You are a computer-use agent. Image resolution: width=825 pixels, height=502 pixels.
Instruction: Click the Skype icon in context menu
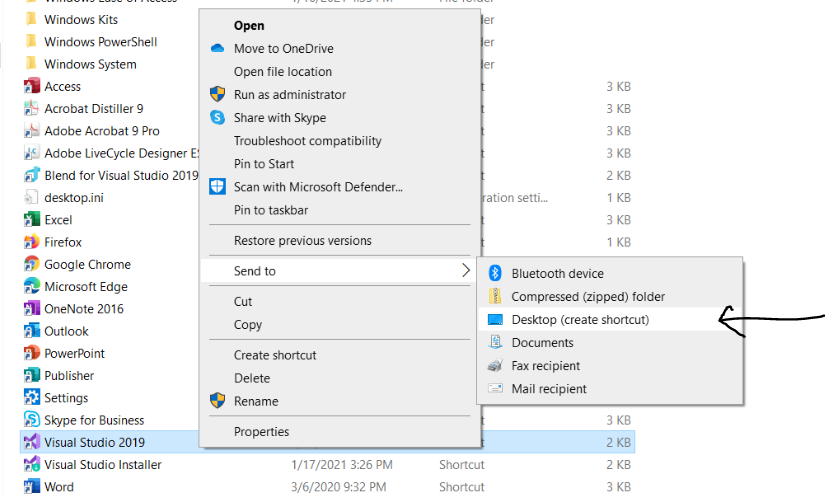(x=217, y=117)
